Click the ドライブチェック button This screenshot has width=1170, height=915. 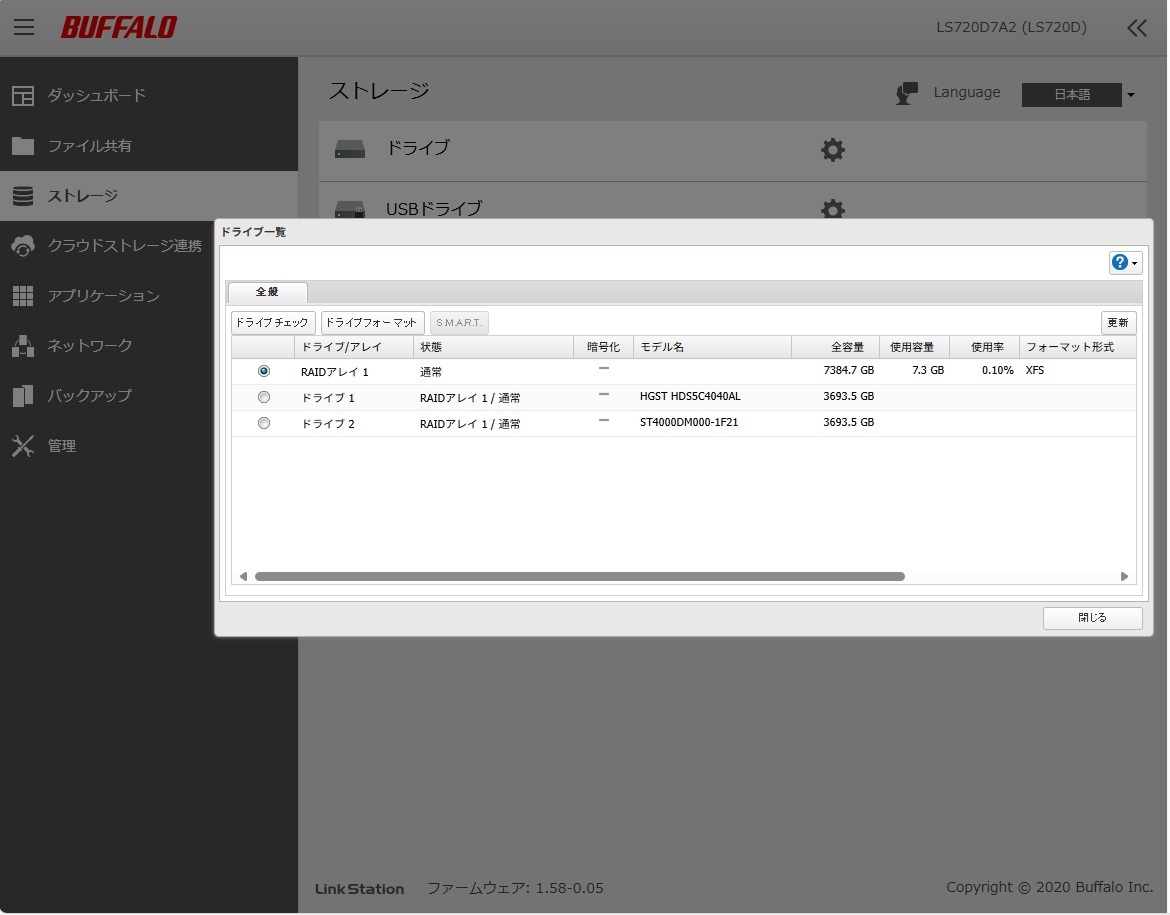tap(273, 323)
